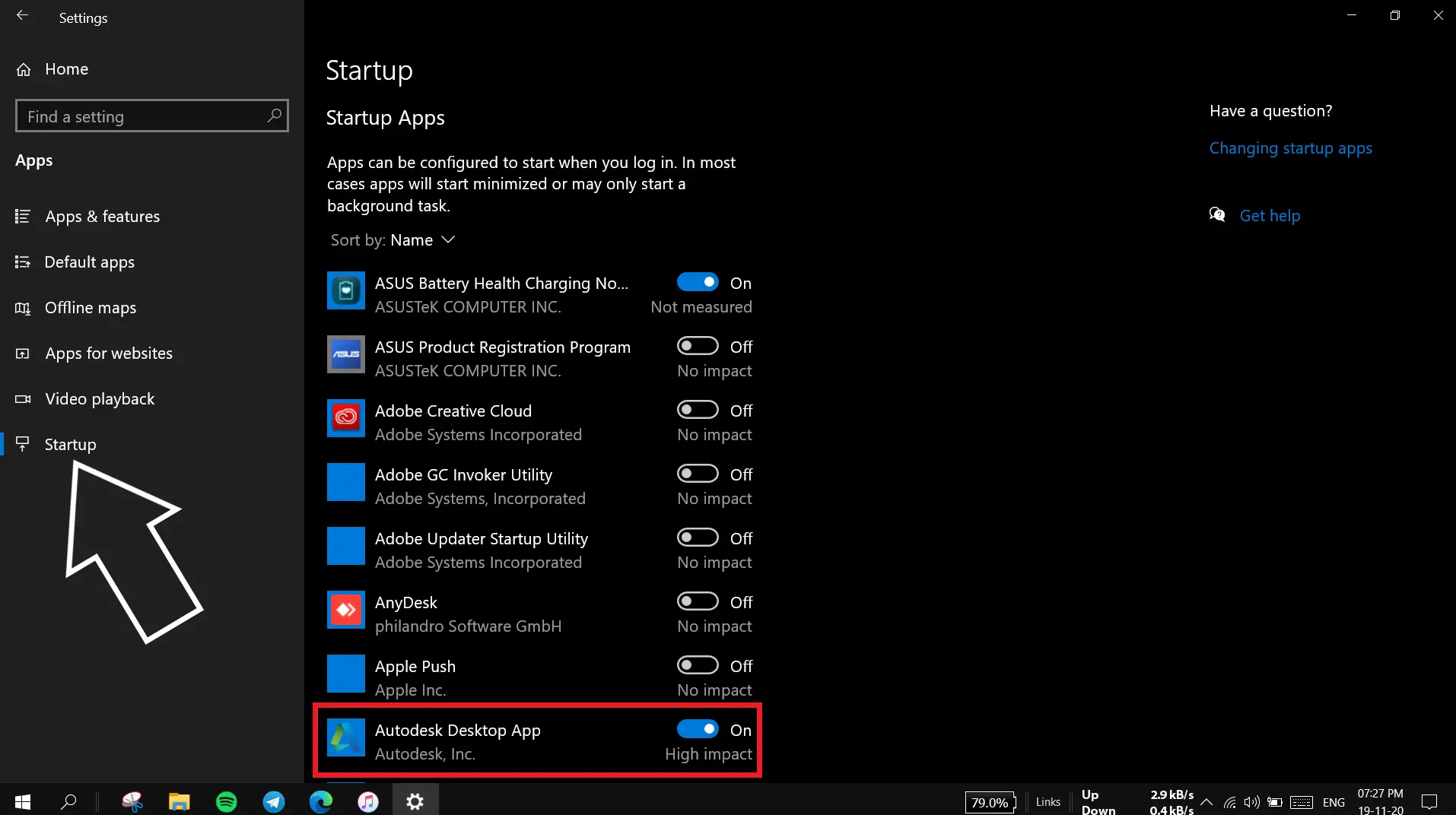The width and height of the screenshot is (1456, 815).
Task: Click the High impact label for Autodesk
Action: click(x=708, y=754)
